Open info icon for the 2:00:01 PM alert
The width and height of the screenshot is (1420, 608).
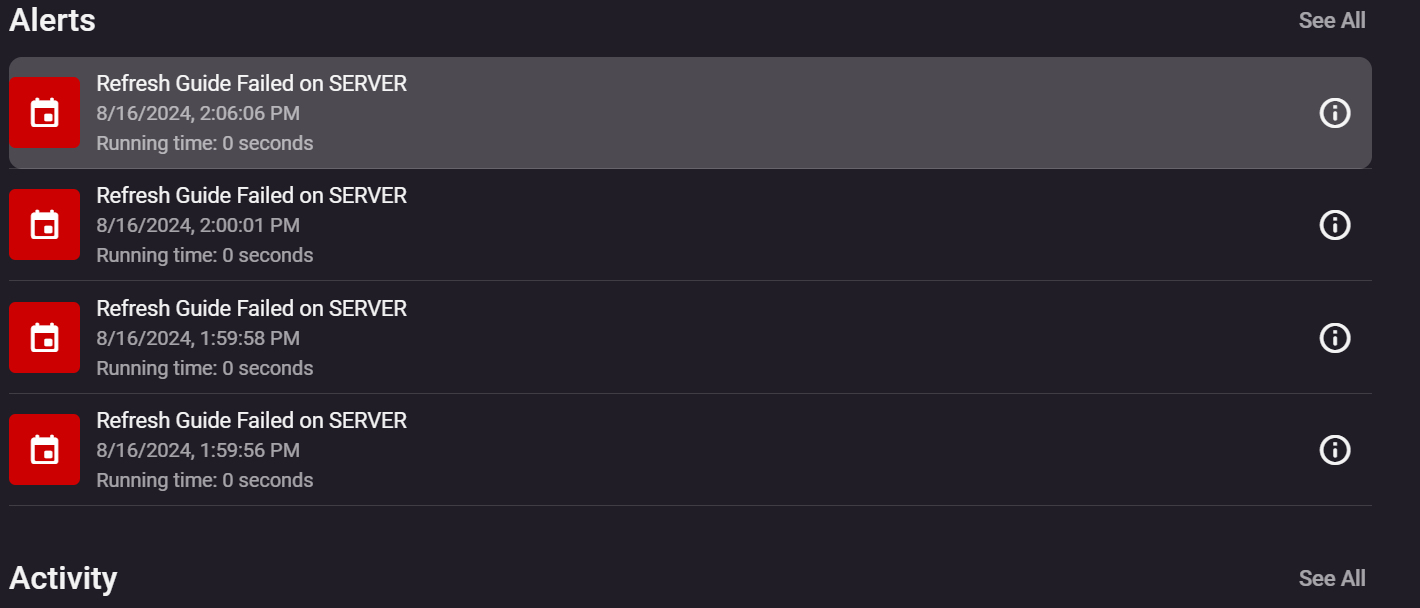[x=1335, y=225]
